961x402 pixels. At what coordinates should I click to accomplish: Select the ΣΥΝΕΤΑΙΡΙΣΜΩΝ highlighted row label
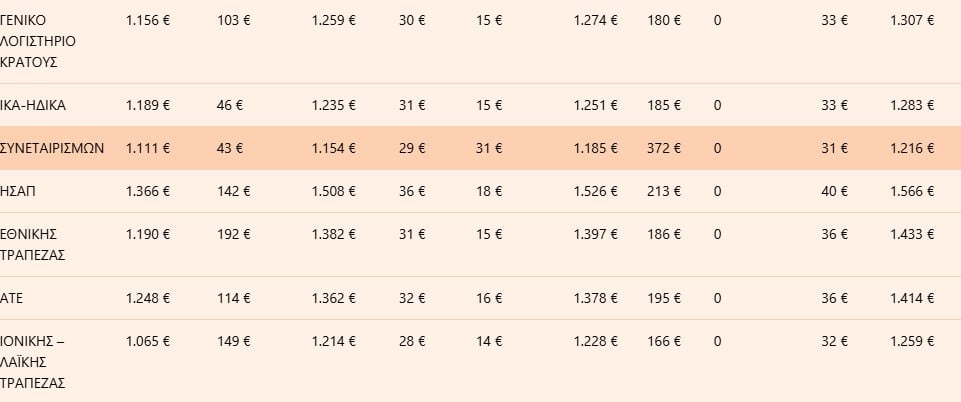click(52, 148)
